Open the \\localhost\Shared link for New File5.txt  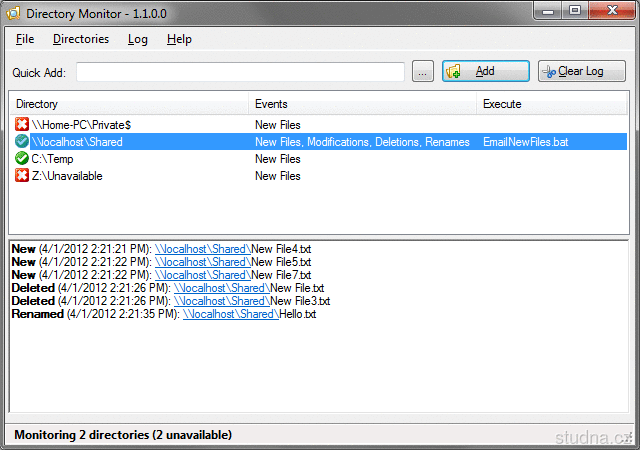tap(203, 262)
